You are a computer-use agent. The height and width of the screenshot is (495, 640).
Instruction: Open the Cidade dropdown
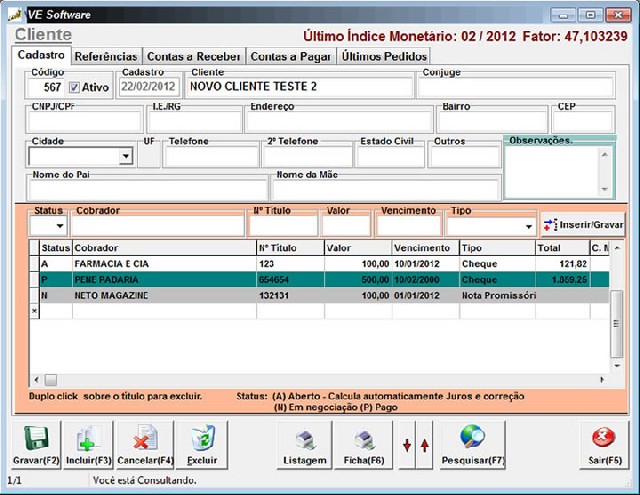126,156
